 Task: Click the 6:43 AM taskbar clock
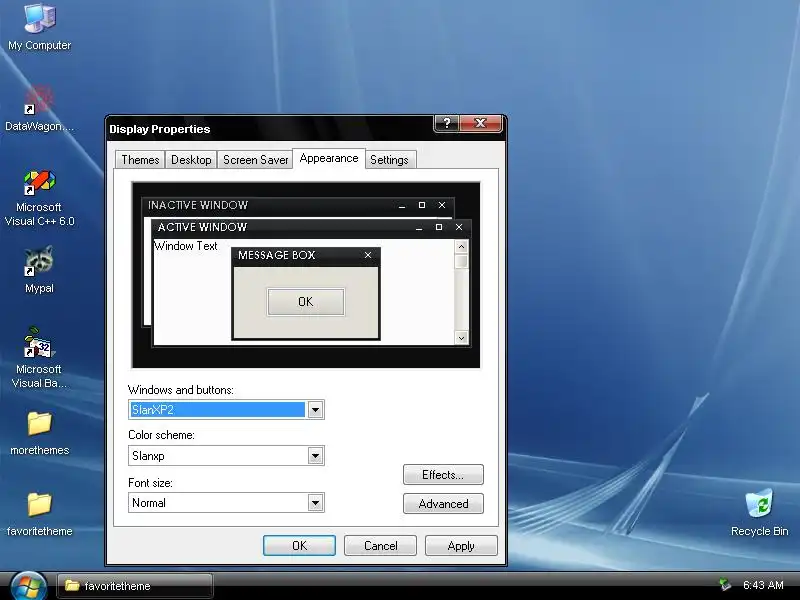pyautogui.click(x=763, y=585)
